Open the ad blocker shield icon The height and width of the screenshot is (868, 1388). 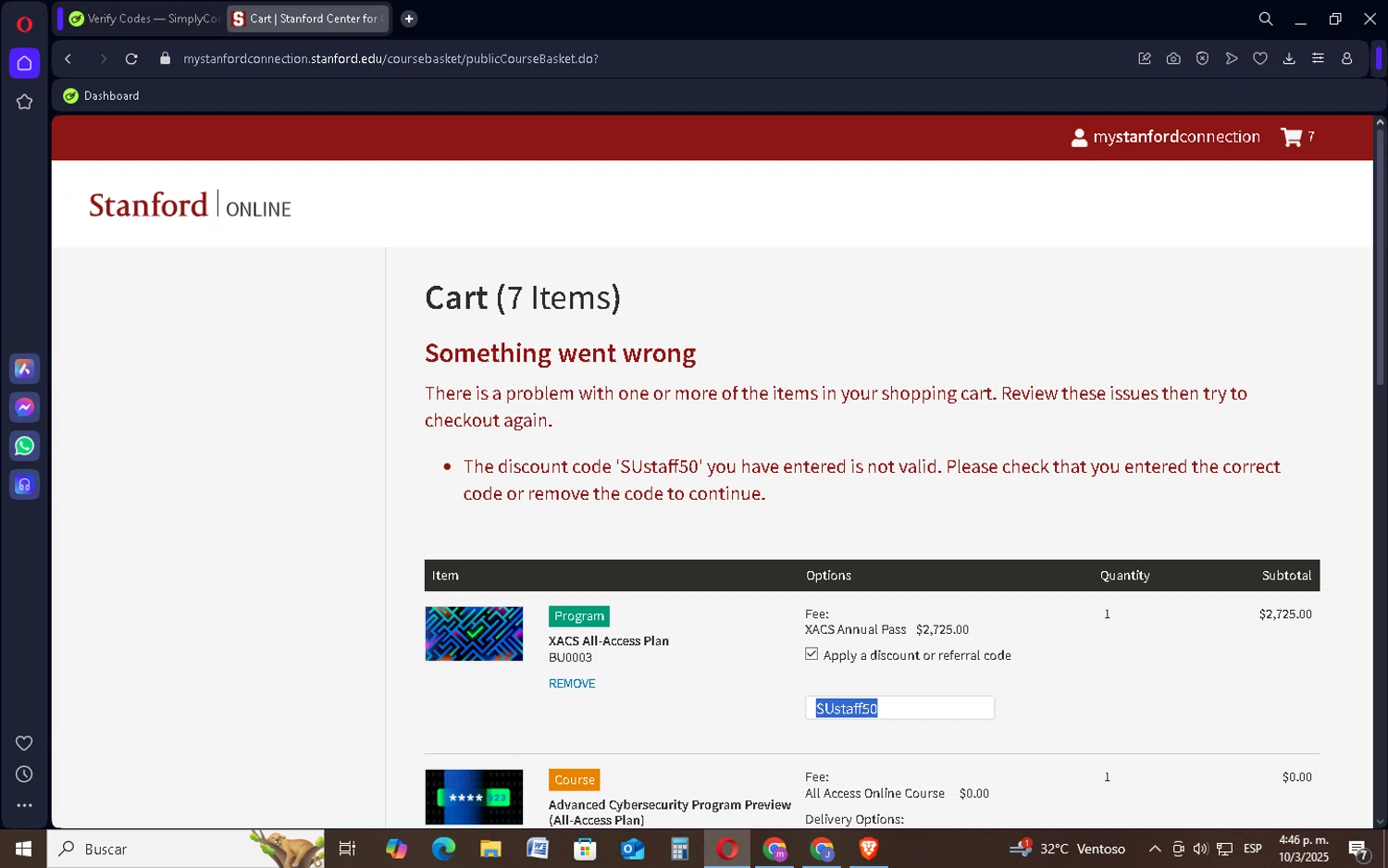pyautogui.click(x=1202, y=58)
